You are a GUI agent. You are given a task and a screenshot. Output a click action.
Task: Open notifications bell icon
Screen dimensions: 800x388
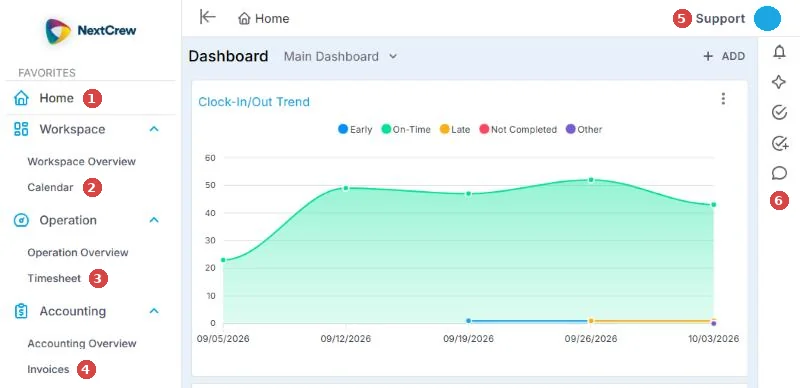pos(779,52)
